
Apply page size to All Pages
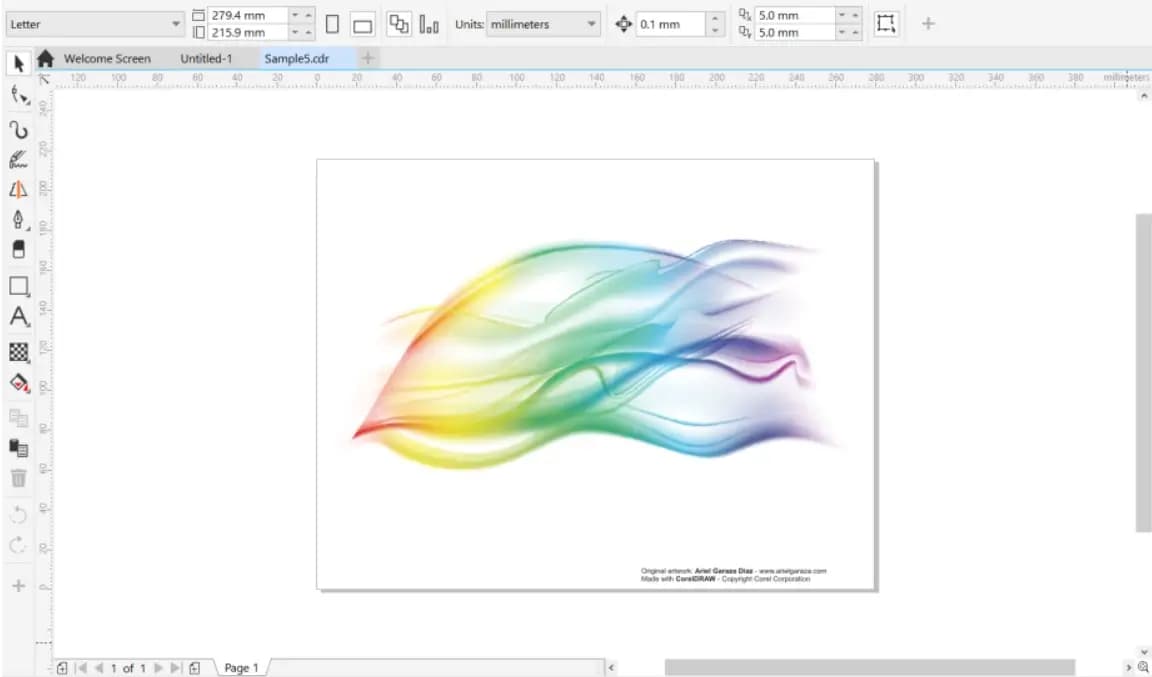coord(399,24)
